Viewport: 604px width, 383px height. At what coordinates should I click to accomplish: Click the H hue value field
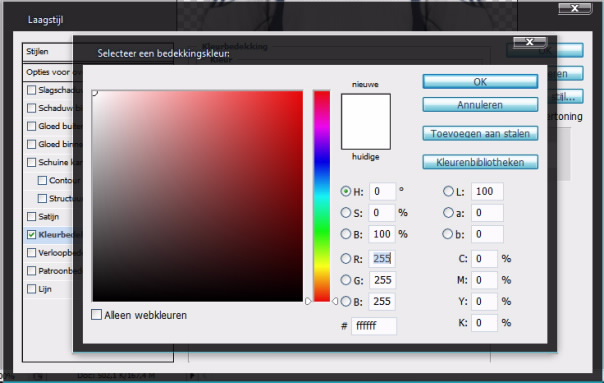(x=382, y=191)
